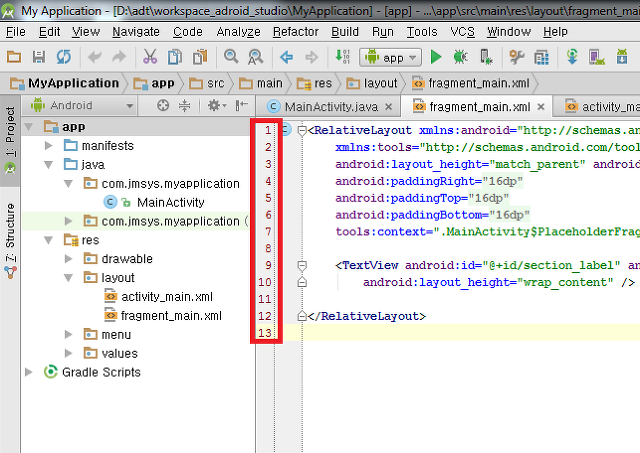
Task: Fold the RelativeLayout tag at line 1
Action: [302, 131]
